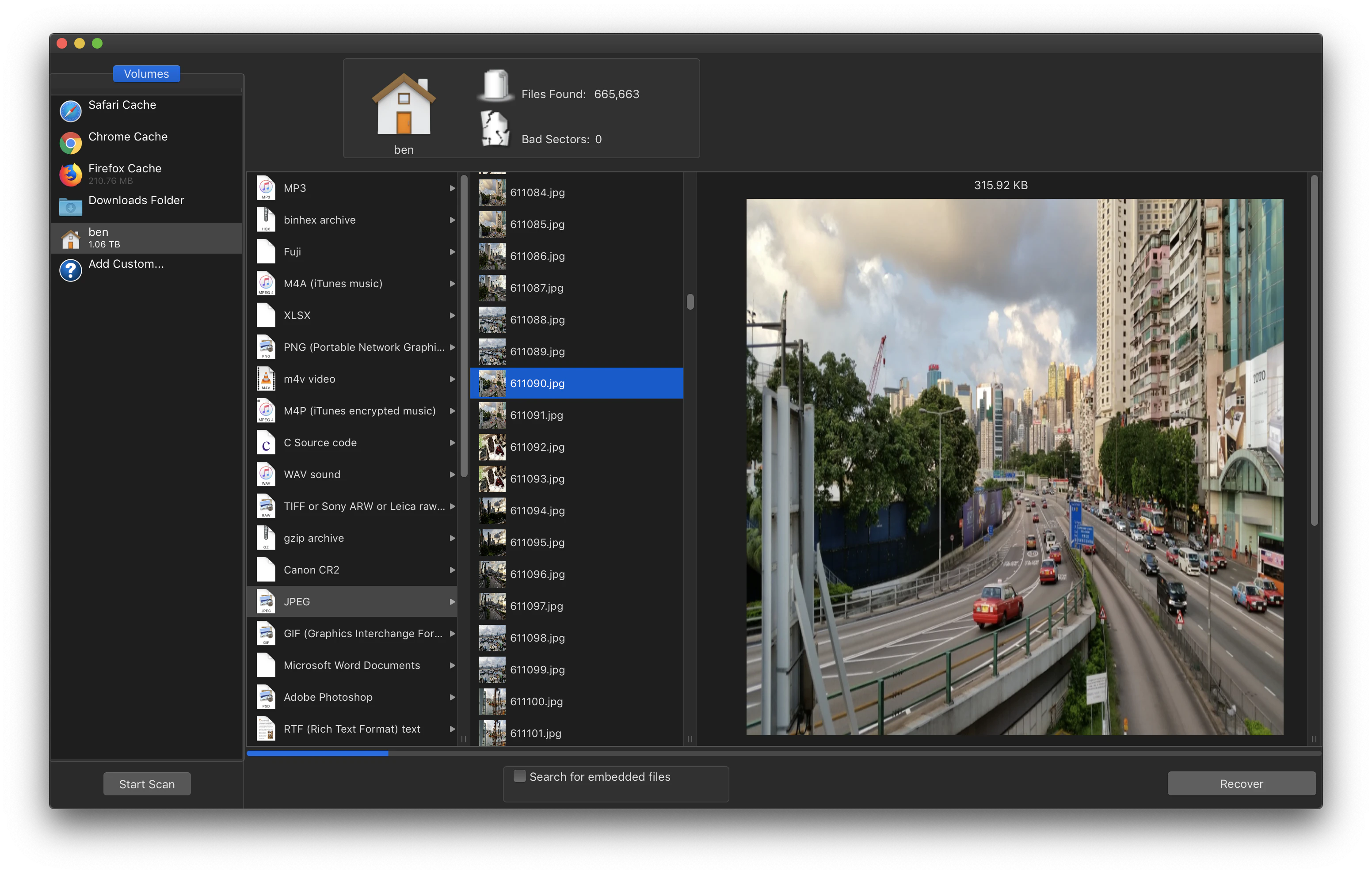The width and height of the screenshot is (1372, 874).
Task: Select the M4A iTunes music icon
Action: [266, 283]
